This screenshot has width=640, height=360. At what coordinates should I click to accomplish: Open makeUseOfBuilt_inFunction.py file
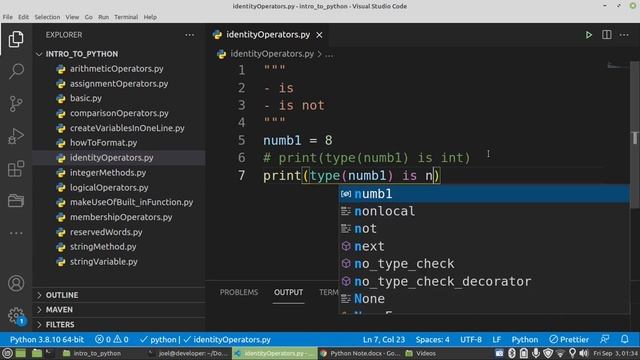click(131, 202)
